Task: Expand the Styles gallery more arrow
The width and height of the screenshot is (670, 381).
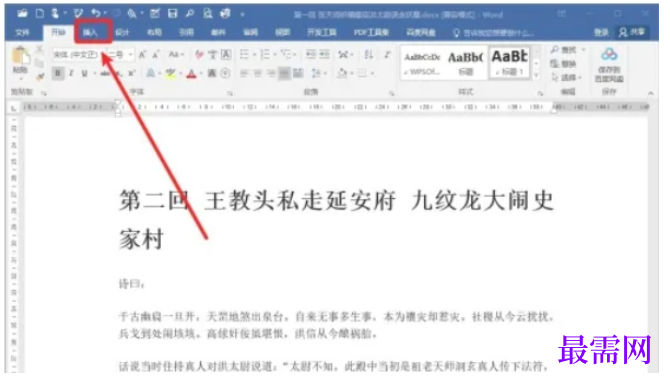Action: coord(537,76)
